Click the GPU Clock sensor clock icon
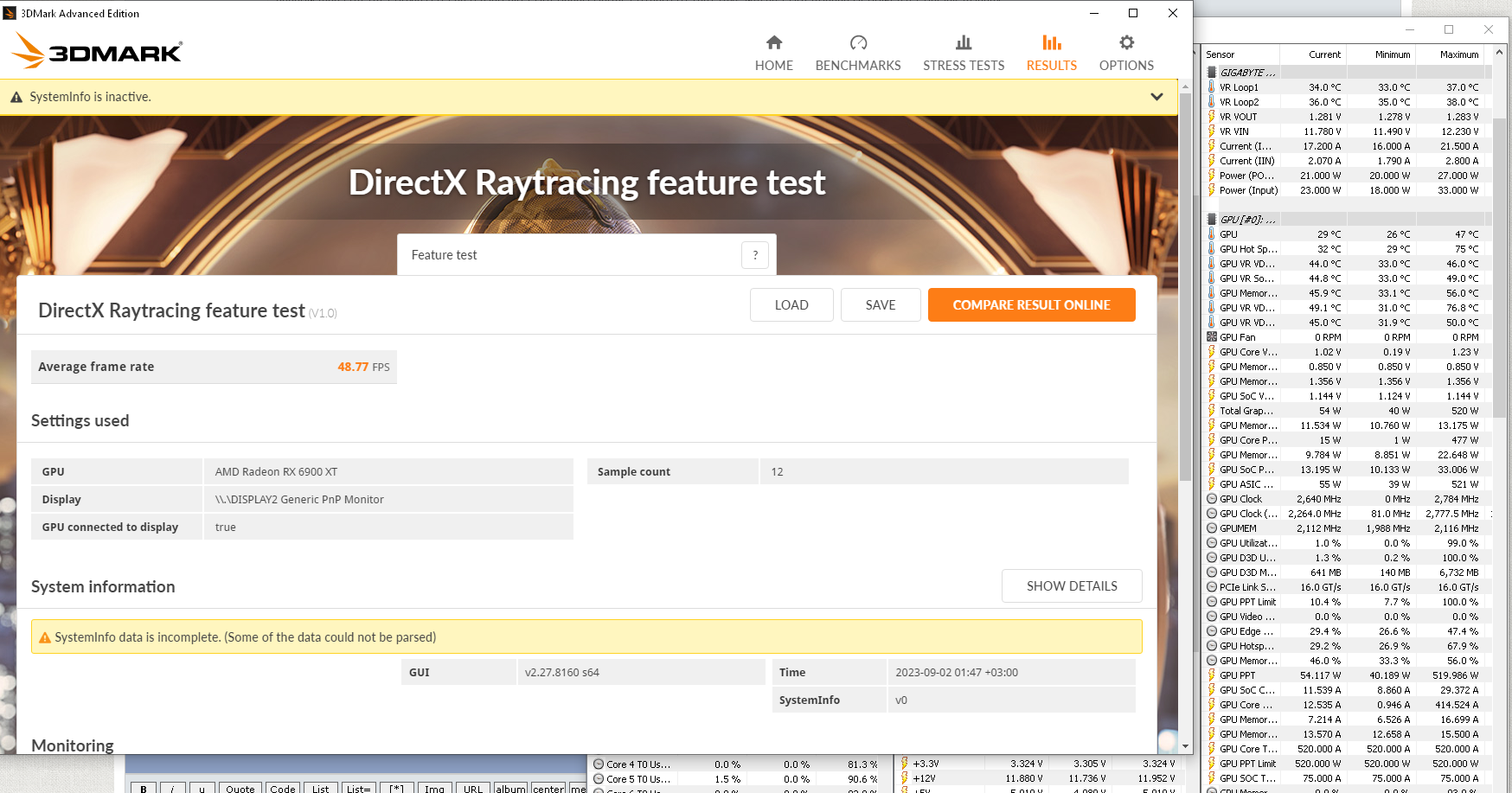1512x793 pixels. pyautogui.click(x=1212, y=499)
